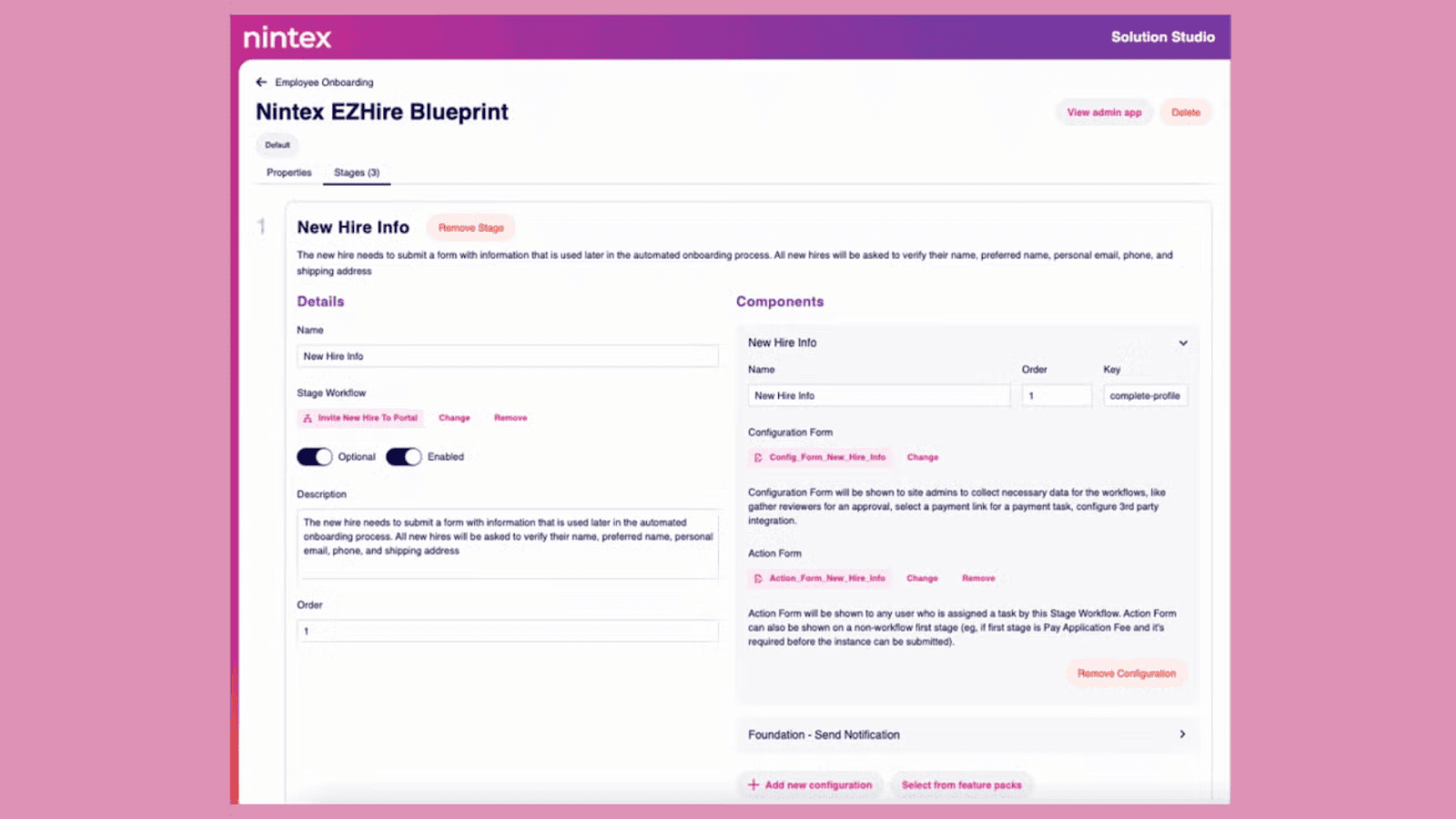
Task: Toggle the Optional switch off
Action: [x=315, y=457]
